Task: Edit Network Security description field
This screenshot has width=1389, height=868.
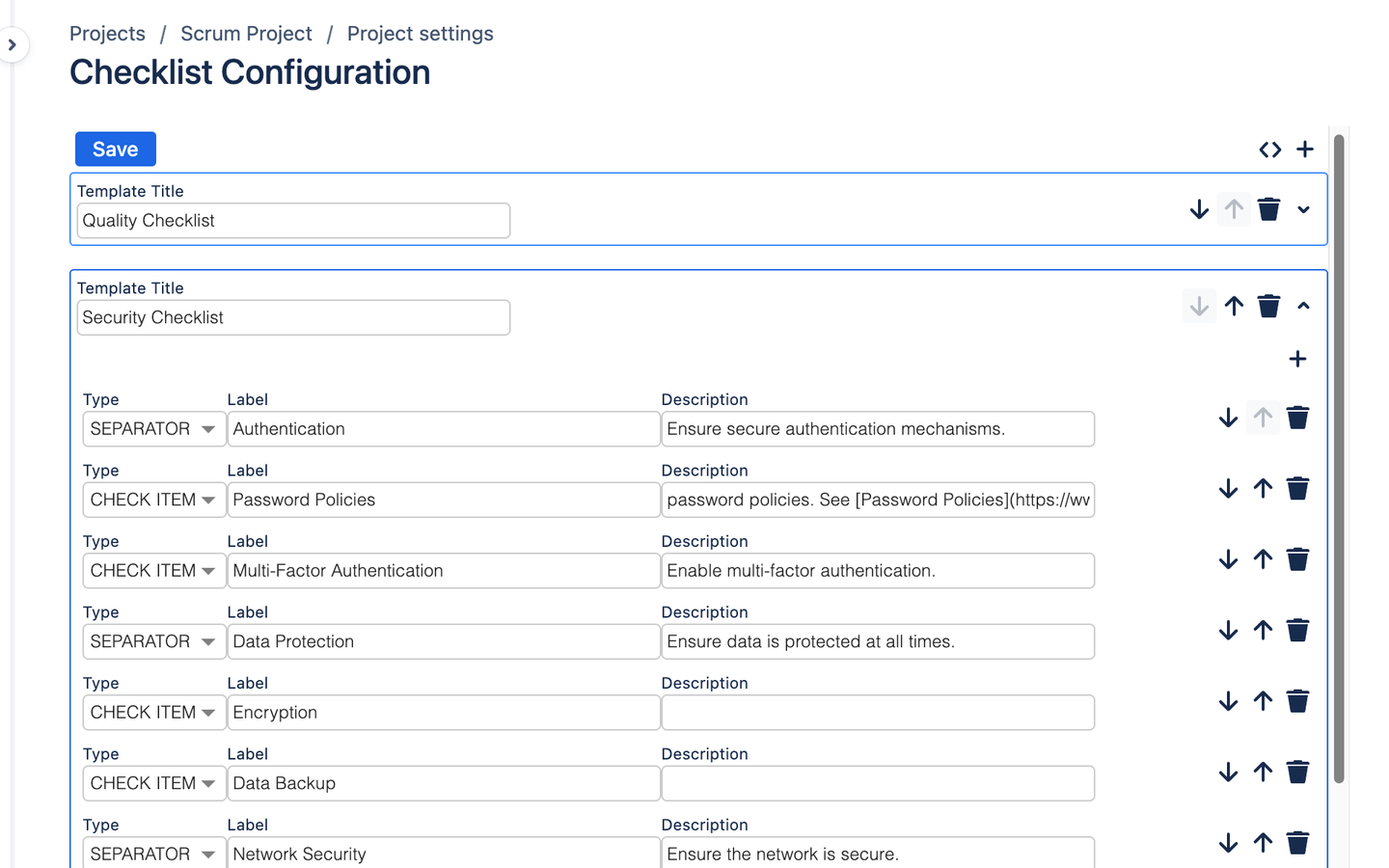Action: click(x=878, y=853)
